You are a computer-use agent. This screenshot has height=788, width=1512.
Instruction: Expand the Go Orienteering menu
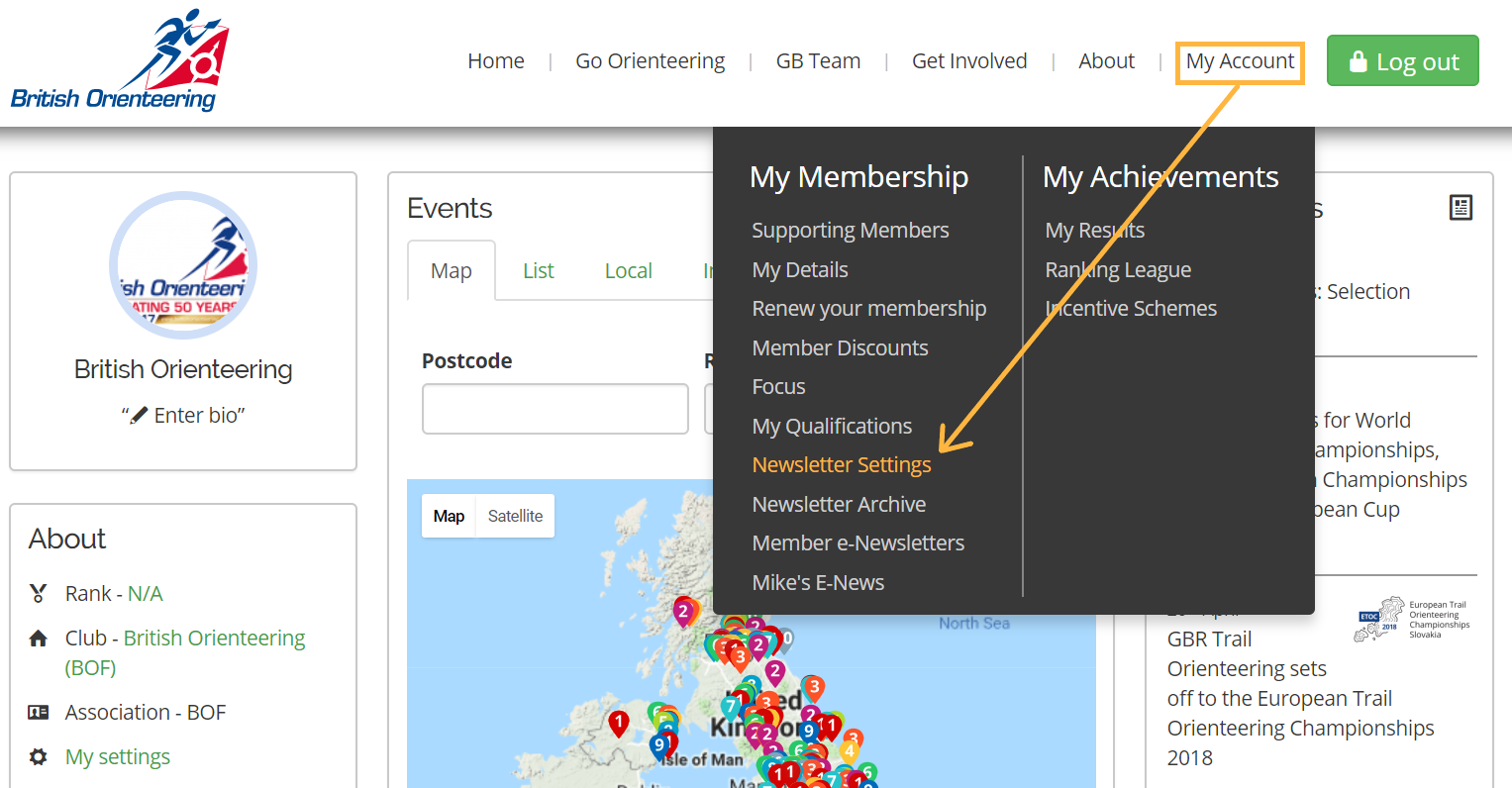(x=650, y=61)
